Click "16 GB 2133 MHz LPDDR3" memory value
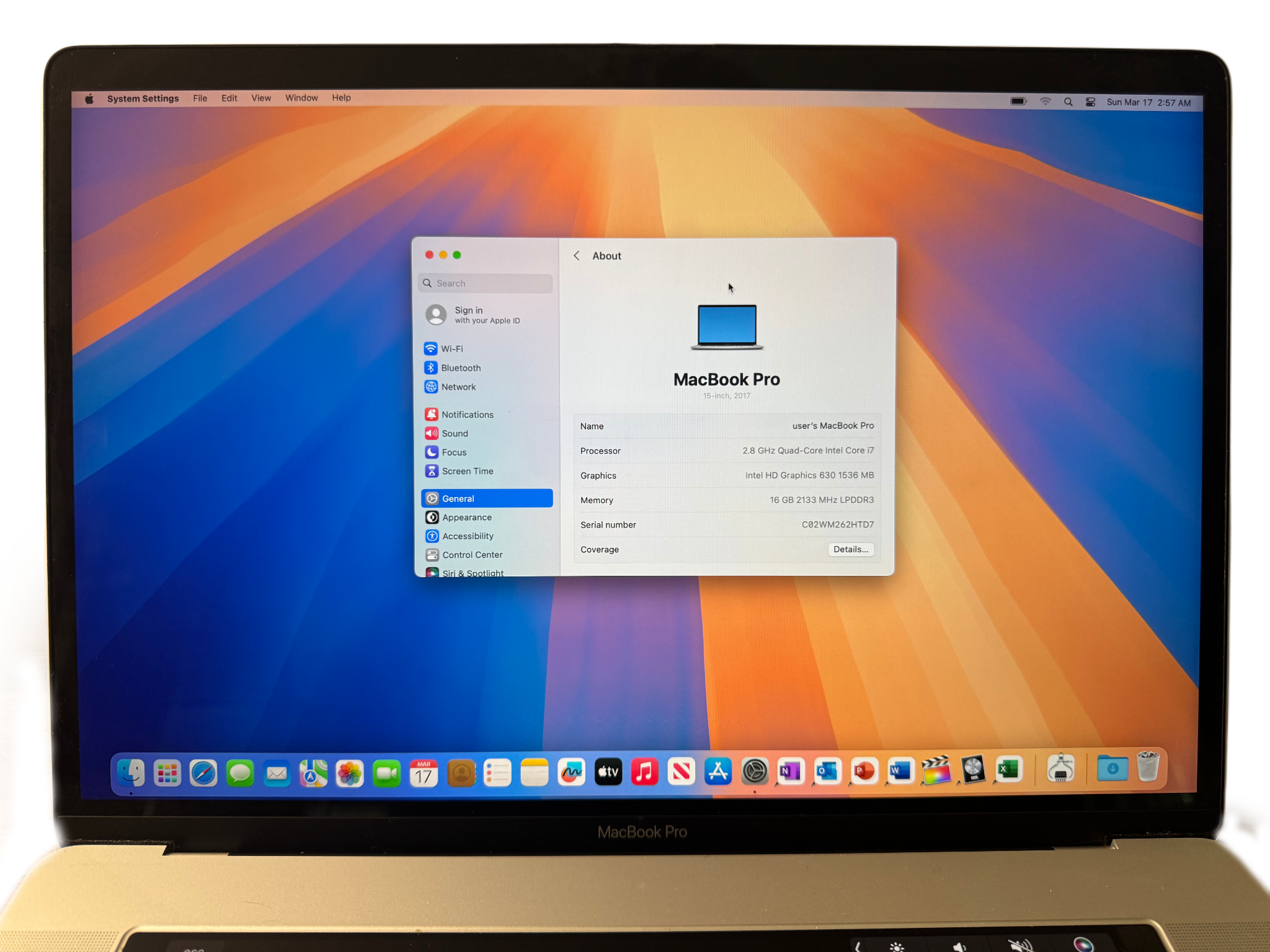The height and width of the screenshot is (952, 1270). [822, 500]
